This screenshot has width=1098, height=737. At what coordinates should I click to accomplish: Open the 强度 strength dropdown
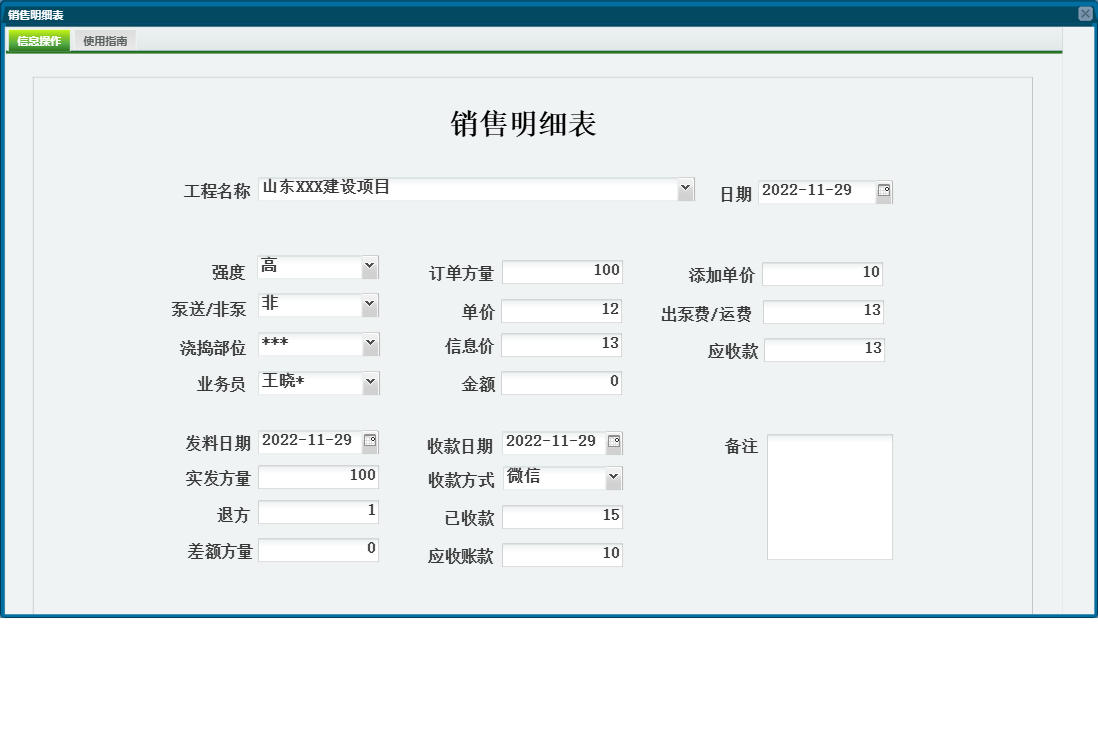pyautogui.click(x=369, y=267)
